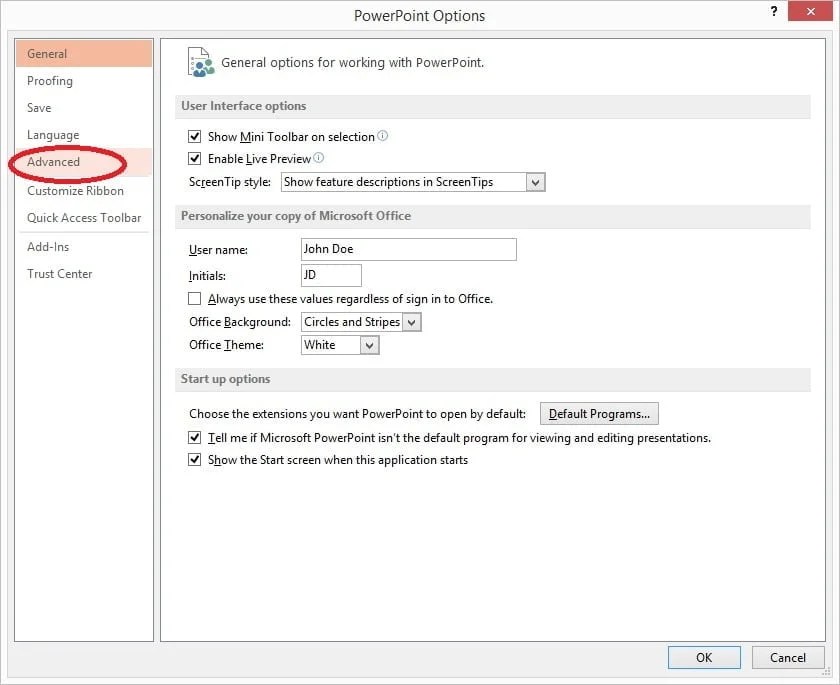
Task: Click the General options header icon
Action: 200,62
